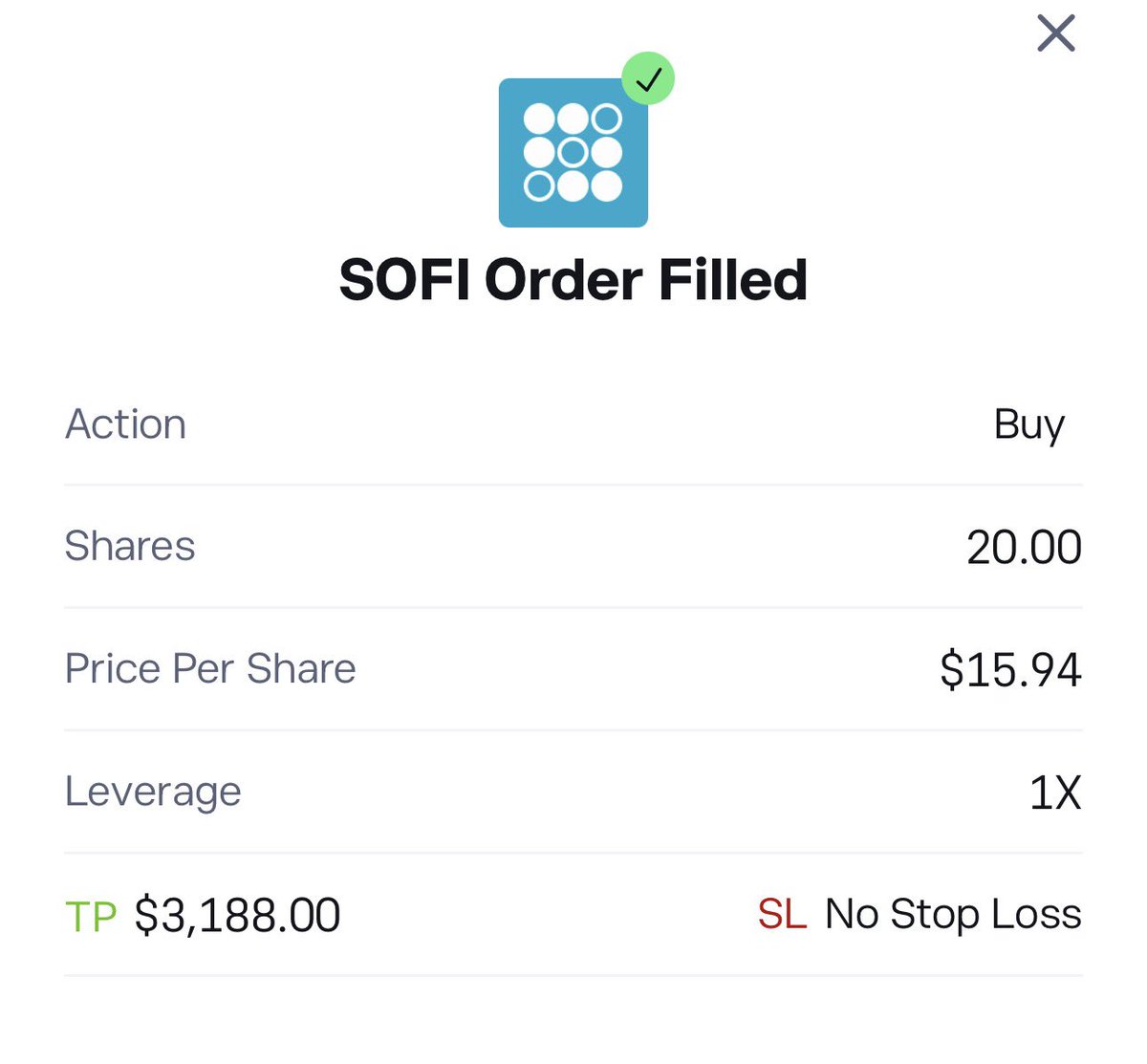Viewport: 1147px width, 1064px height.
Task: Tap the 1X leverage value
Action: pyautogui.click(x=1055, y=793)
